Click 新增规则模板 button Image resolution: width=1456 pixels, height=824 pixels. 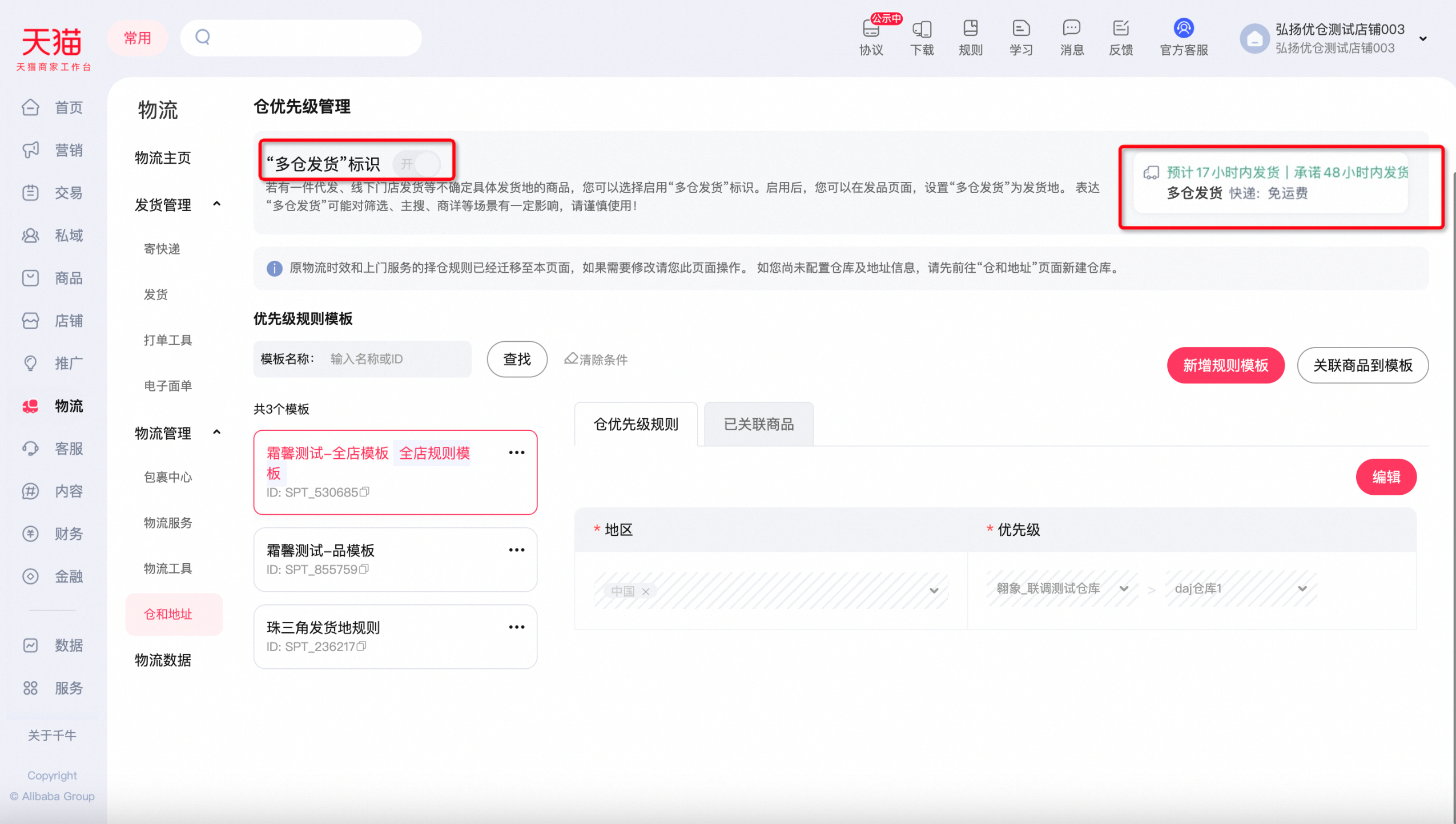pyautogui.click(x=1226, y=365)
